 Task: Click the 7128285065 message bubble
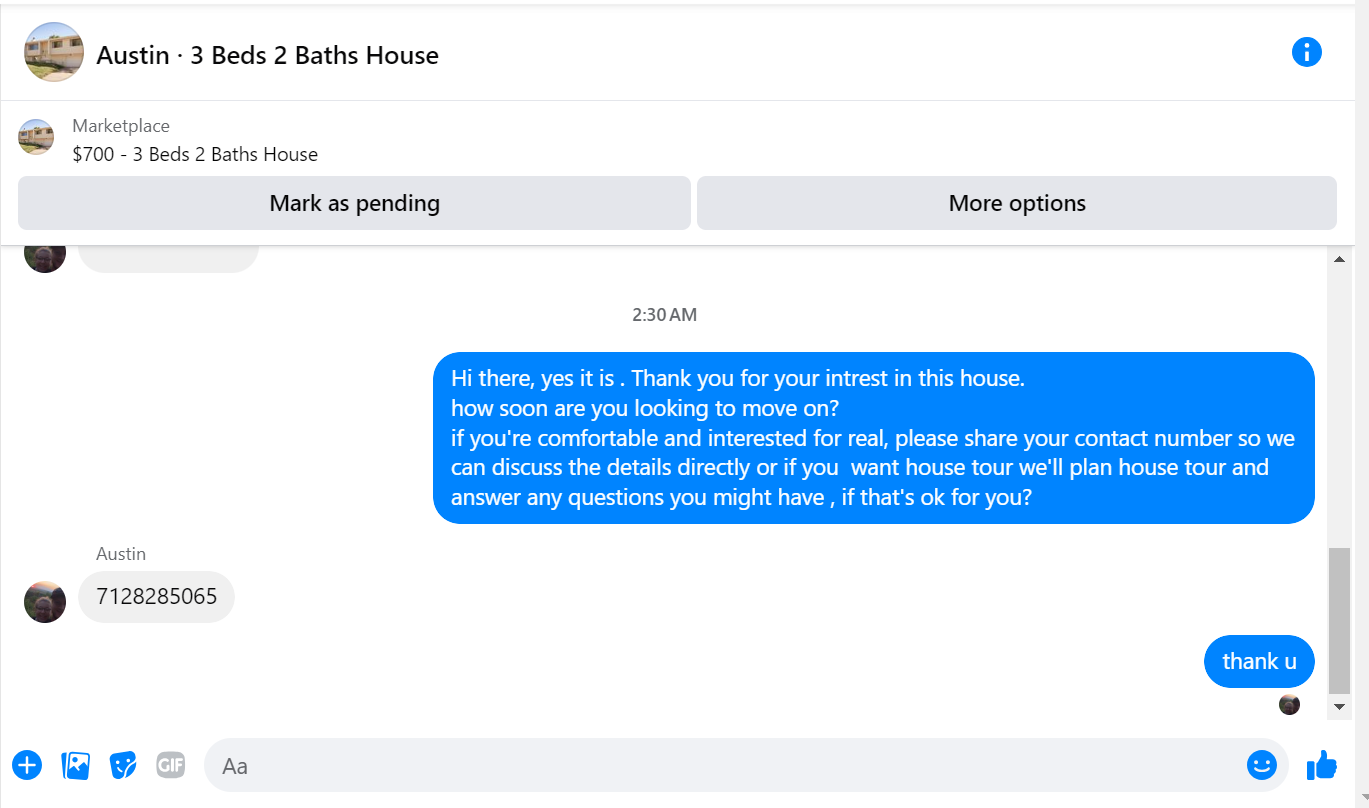tap(156, 597)
